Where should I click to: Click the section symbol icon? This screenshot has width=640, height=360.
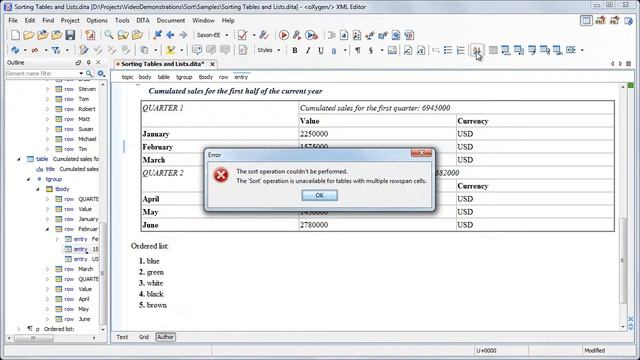tap(371, 50)
